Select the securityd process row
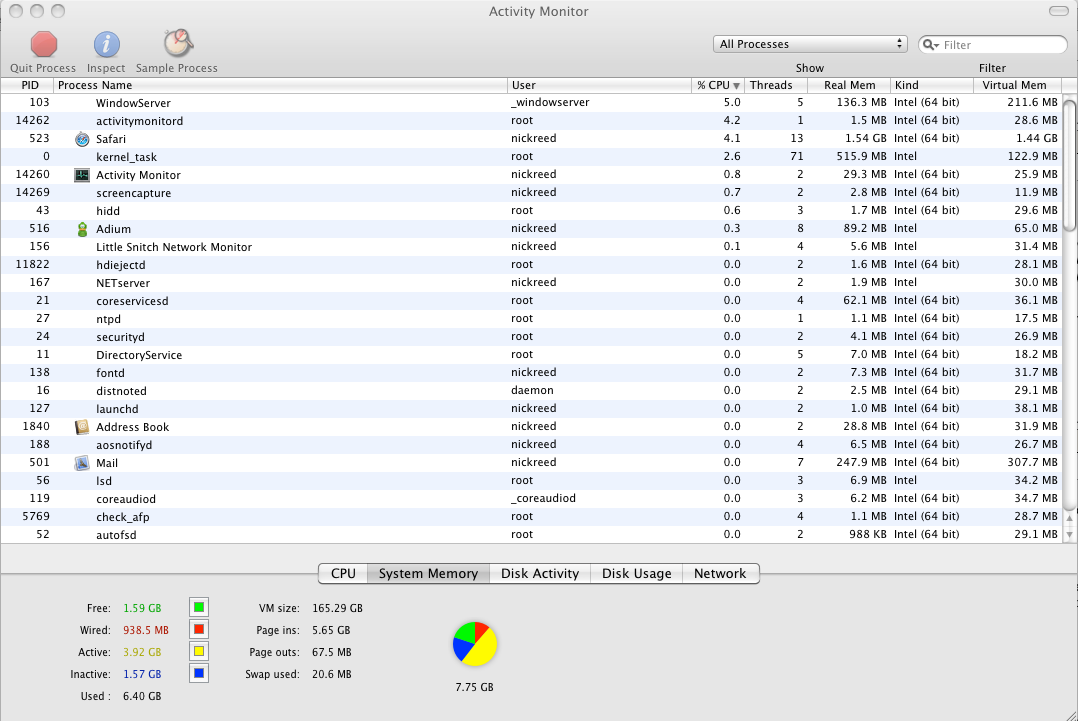This screenshot has height=721, width=1078. point(531,337)
